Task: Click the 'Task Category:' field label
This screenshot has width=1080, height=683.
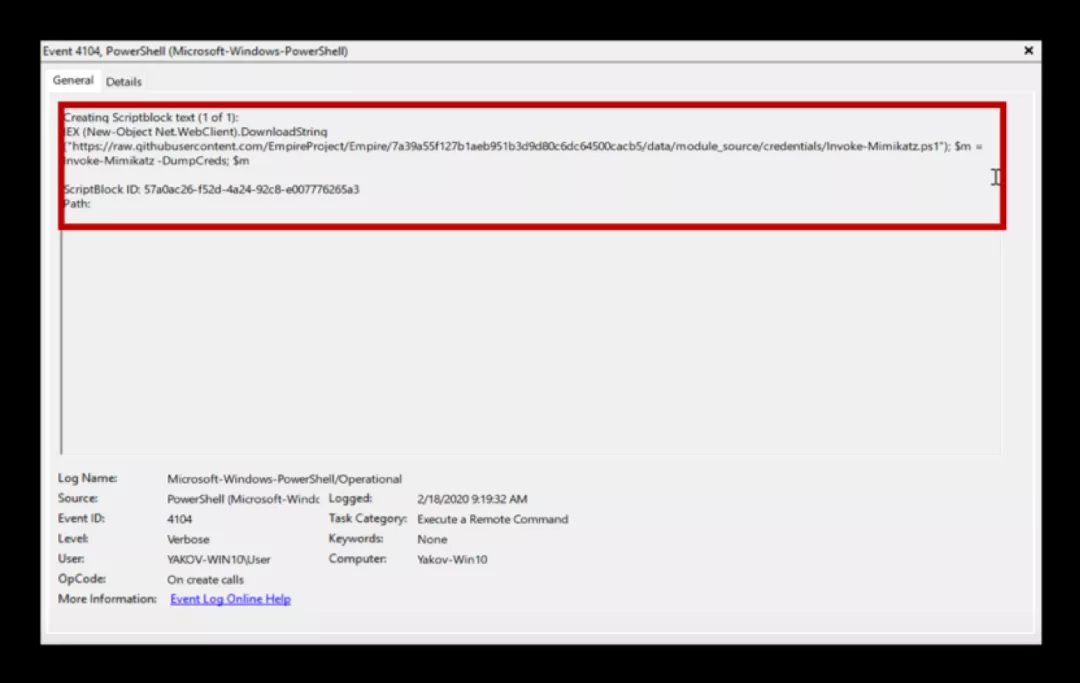Action: point(368,518)
